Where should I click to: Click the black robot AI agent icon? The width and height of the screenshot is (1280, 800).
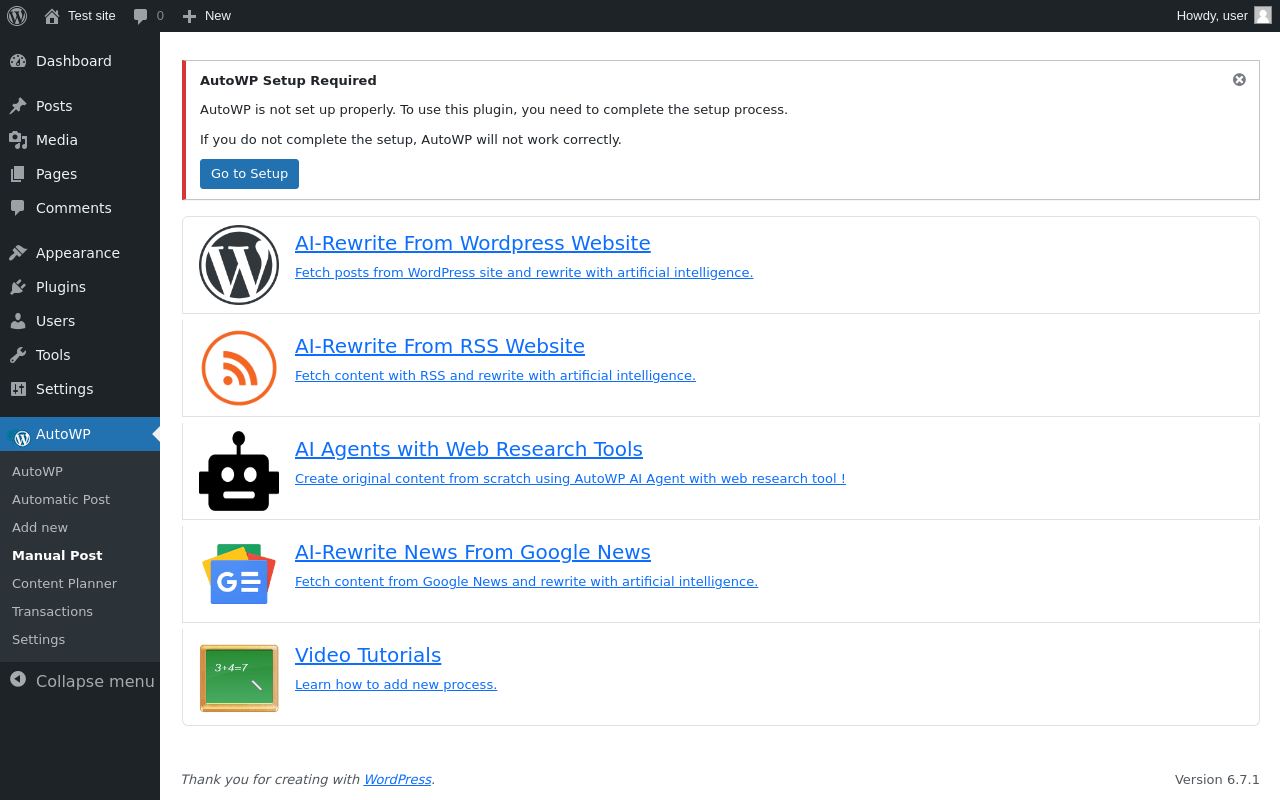click(x=239, y=471)
